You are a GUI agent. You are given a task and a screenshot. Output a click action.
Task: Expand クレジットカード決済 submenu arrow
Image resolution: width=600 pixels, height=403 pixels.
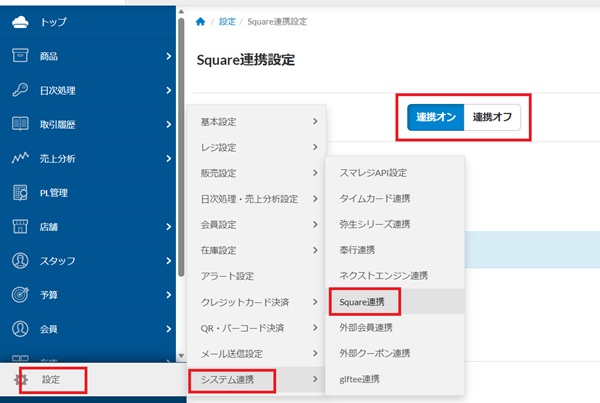[315, 302]
